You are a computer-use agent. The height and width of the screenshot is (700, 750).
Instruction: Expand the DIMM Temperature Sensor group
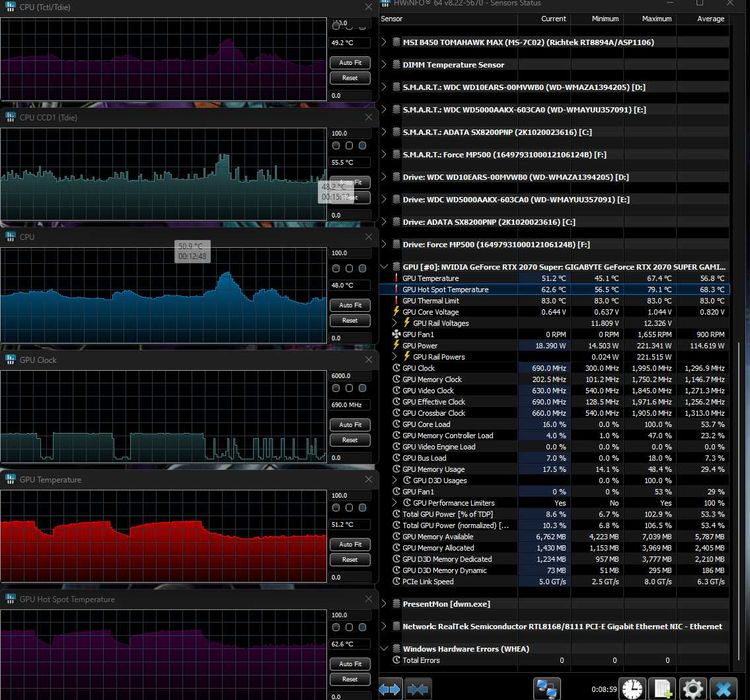click(386, 65)
